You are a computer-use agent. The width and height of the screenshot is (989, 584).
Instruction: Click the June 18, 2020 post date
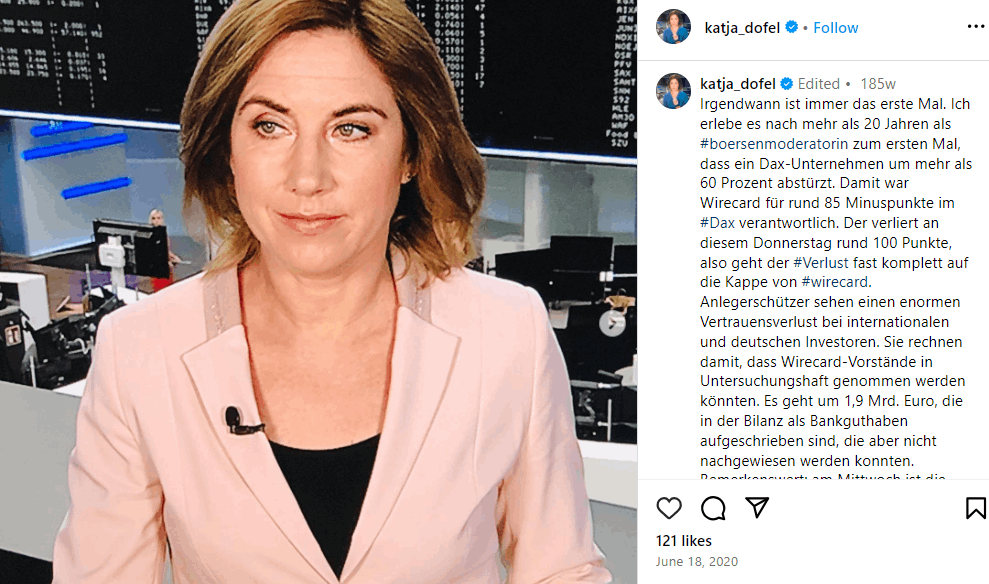click(696, 561)
